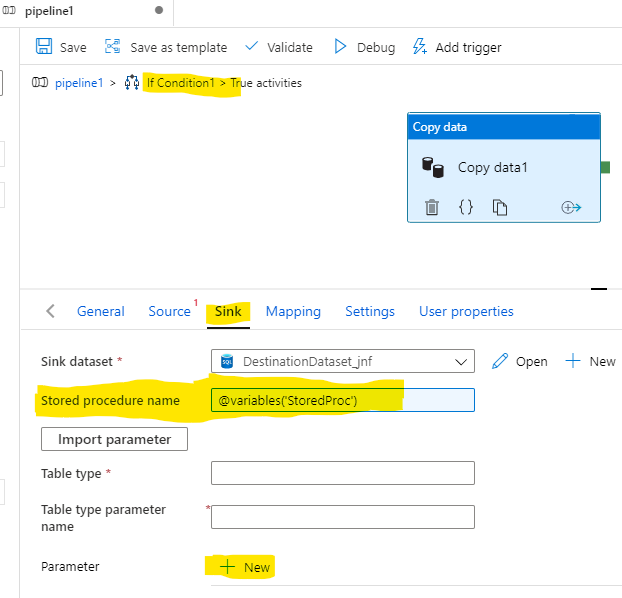Select the Sink tab

228,311
